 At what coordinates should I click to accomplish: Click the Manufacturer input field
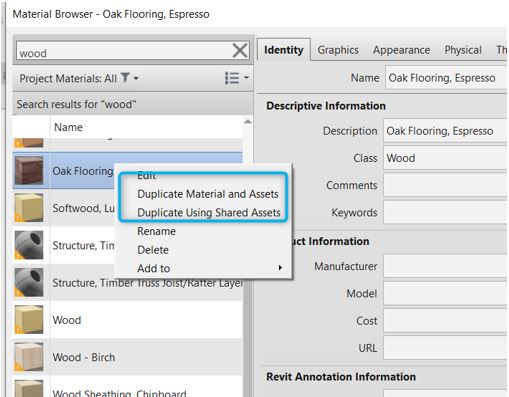[x=445, y=266]
